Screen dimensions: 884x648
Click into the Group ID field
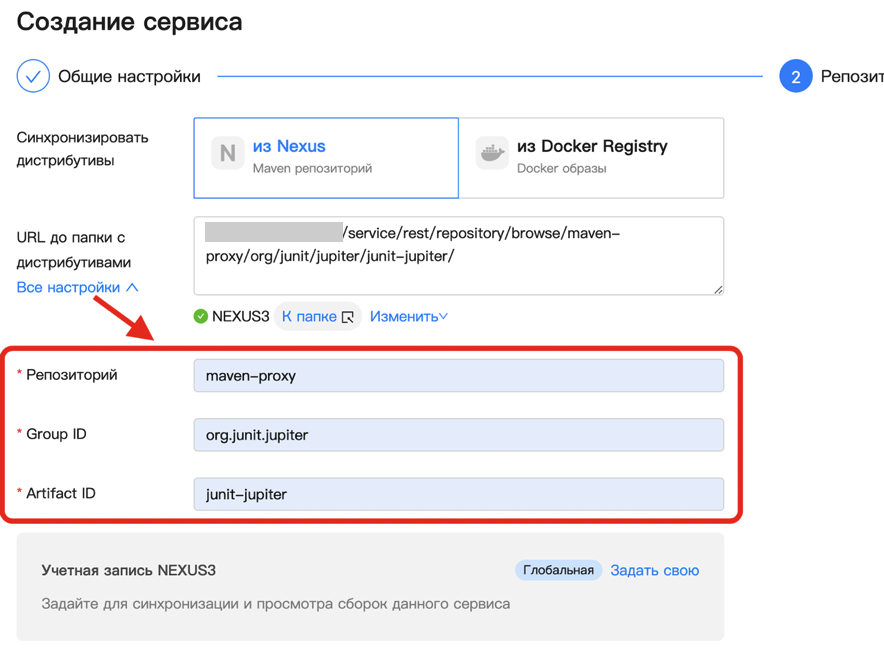(458, 435)
